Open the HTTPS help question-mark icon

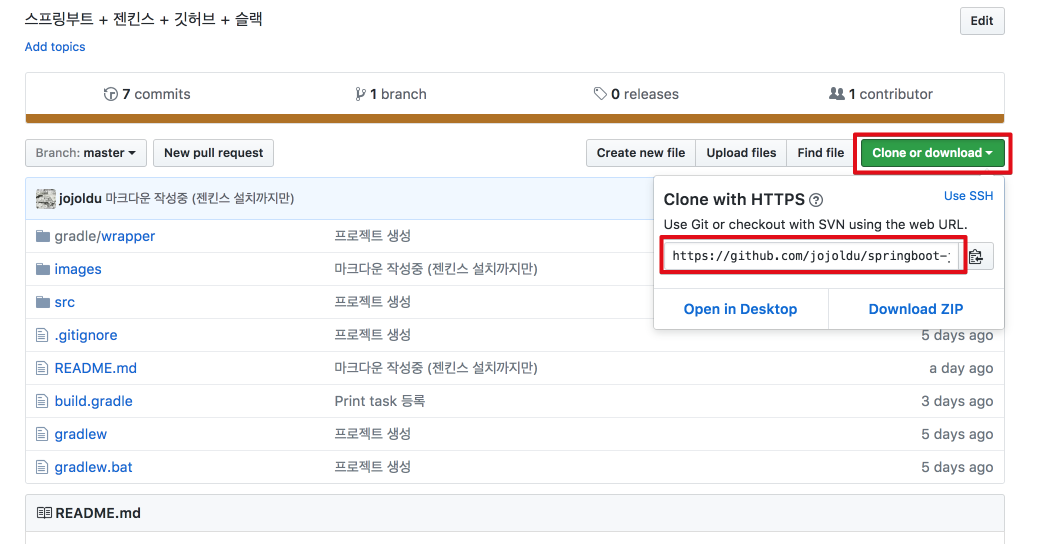pyautogui.click(x=816, y=200)
